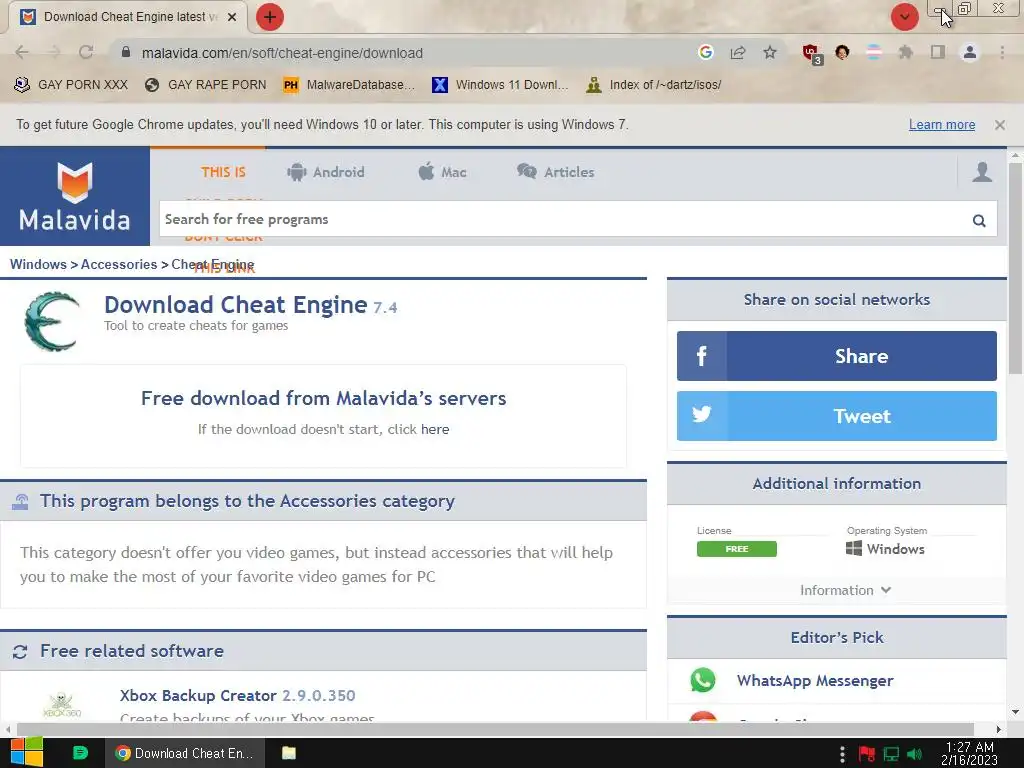Click the Tweet button

pos(837,416)
